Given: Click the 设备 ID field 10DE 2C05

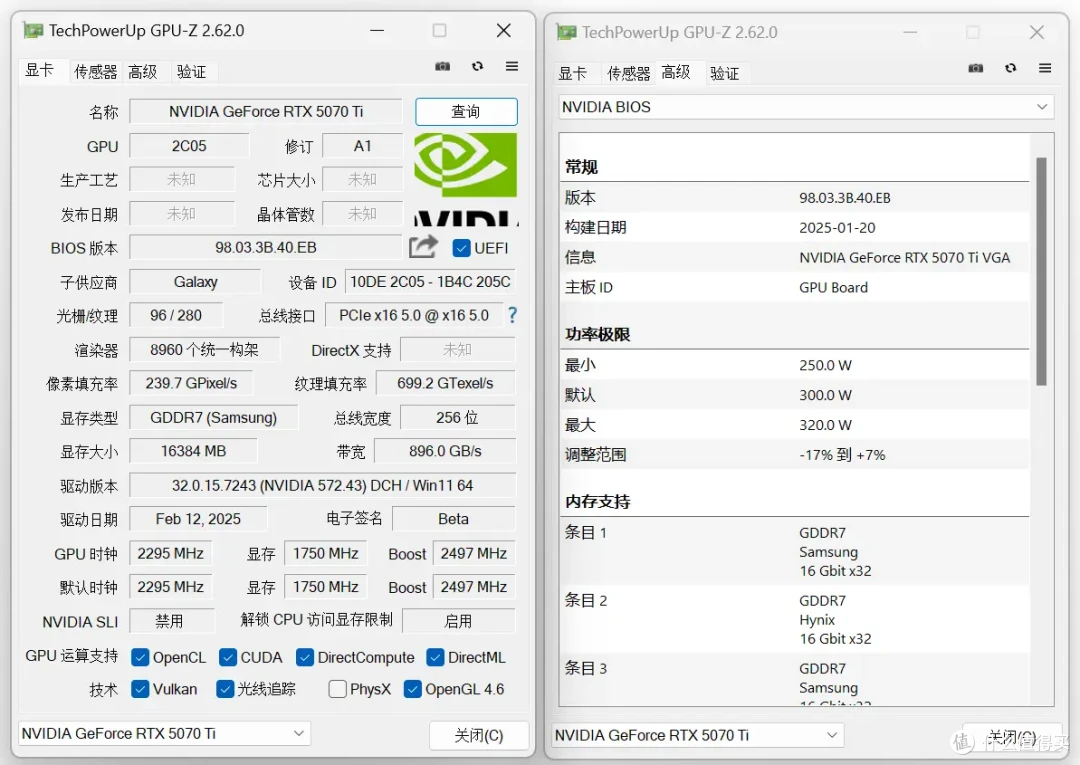Looking at the screenshot, I should (430, 282).
